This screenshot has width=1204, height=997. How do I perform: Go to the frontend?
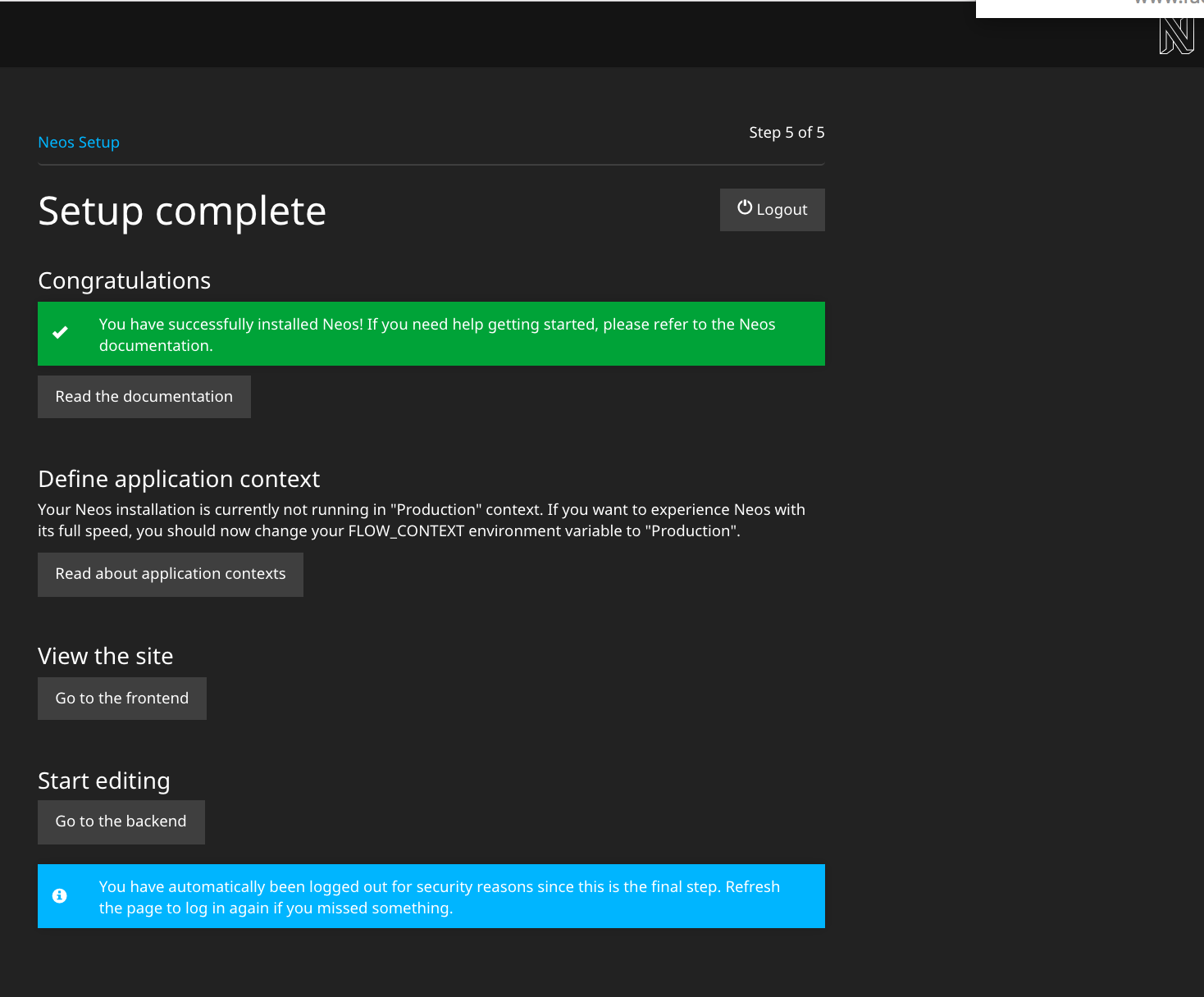pos(122,699)
